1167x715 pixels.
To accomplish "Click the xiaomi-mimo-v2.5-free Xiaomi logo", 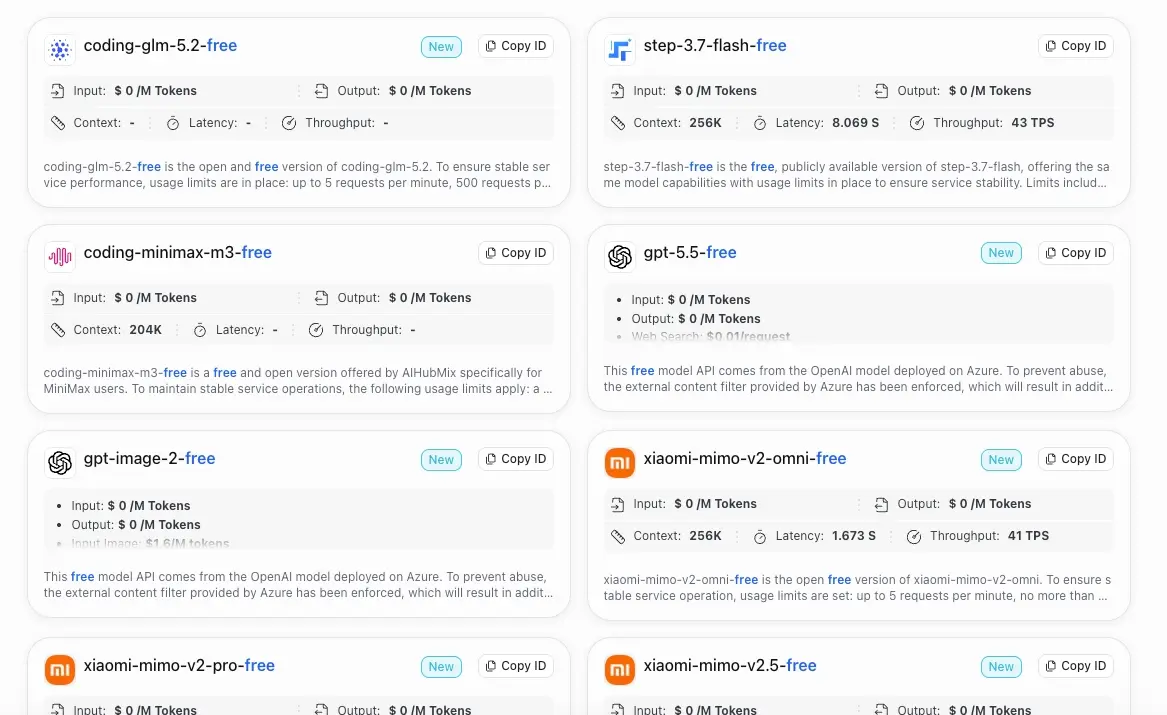I will tap(619, 670).
